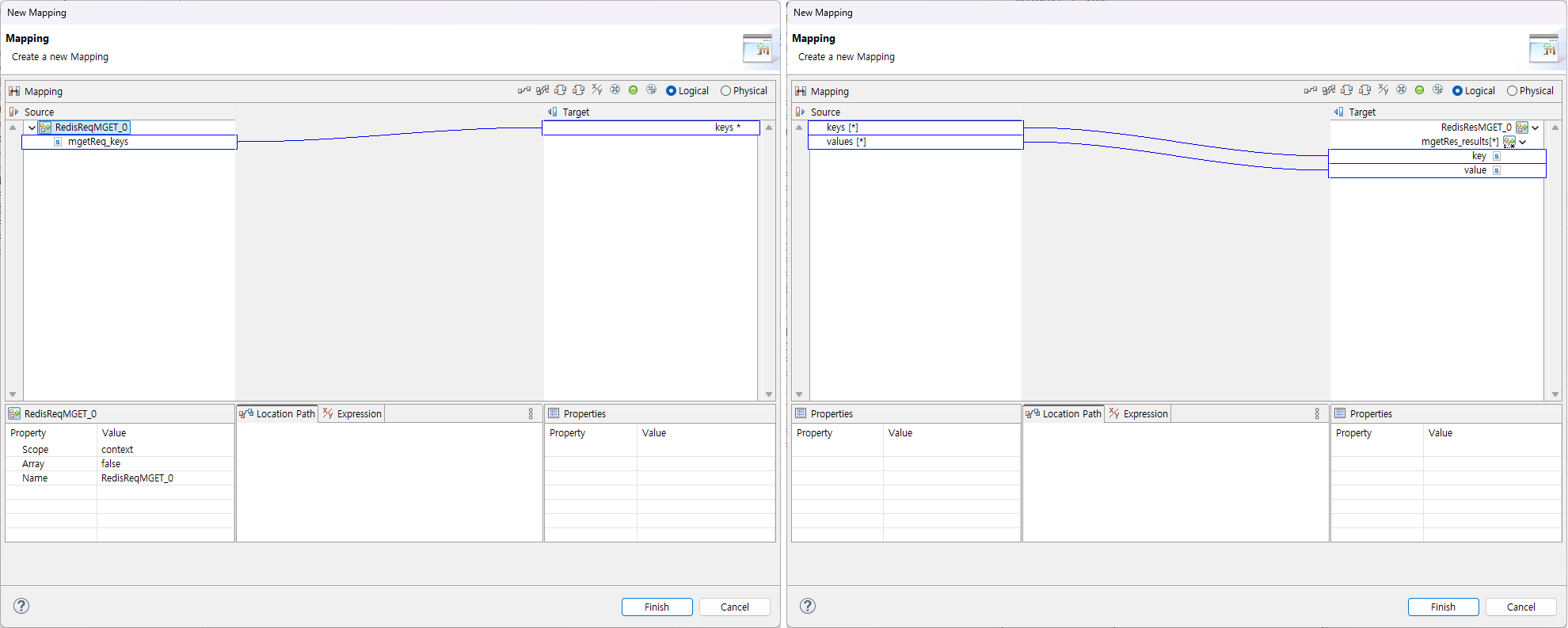
Task: Switch to Location Path tab in right dialog
Action: click(1064, 413)
